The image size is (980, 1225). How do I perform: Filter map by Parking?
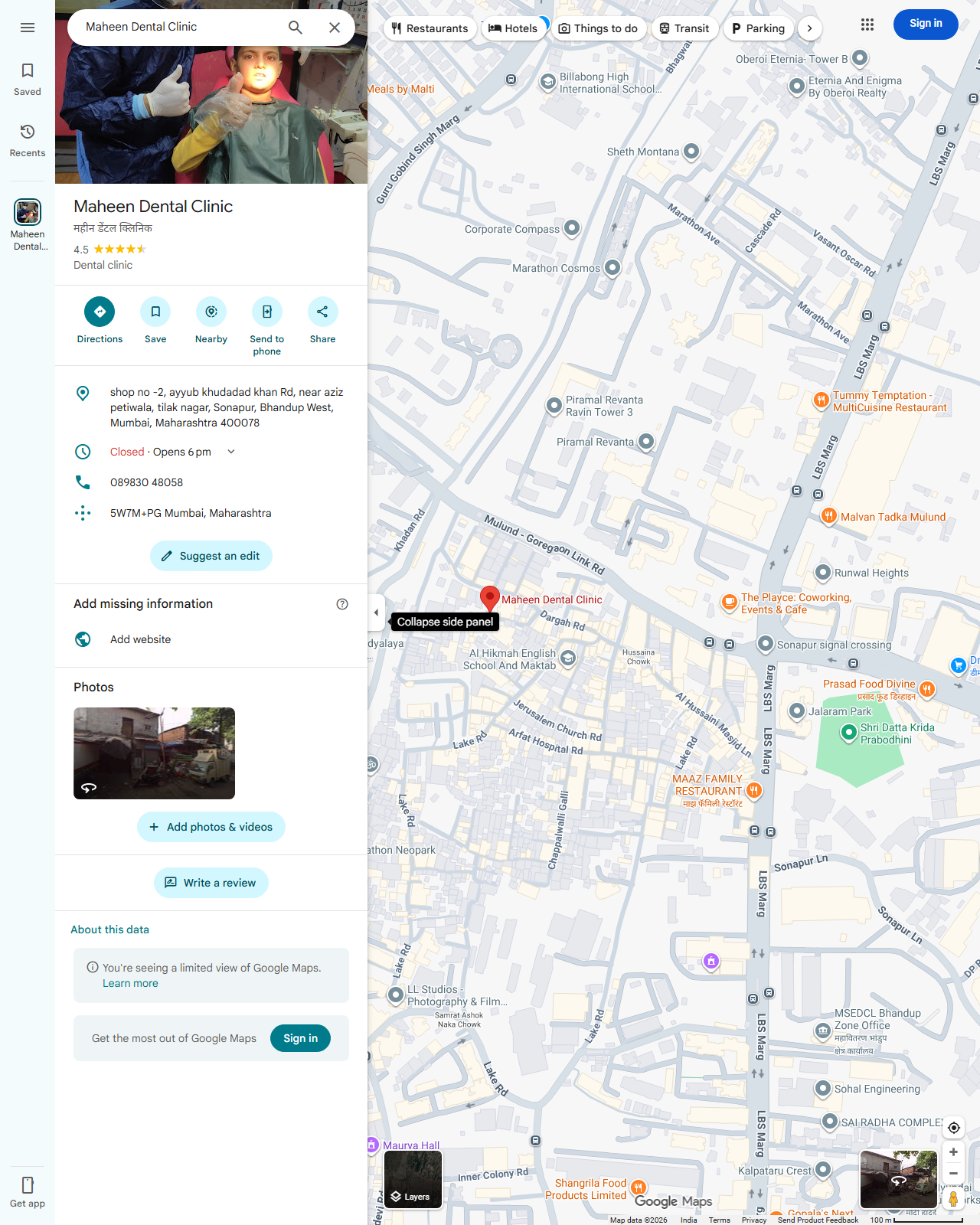click(x=758, y=28)
